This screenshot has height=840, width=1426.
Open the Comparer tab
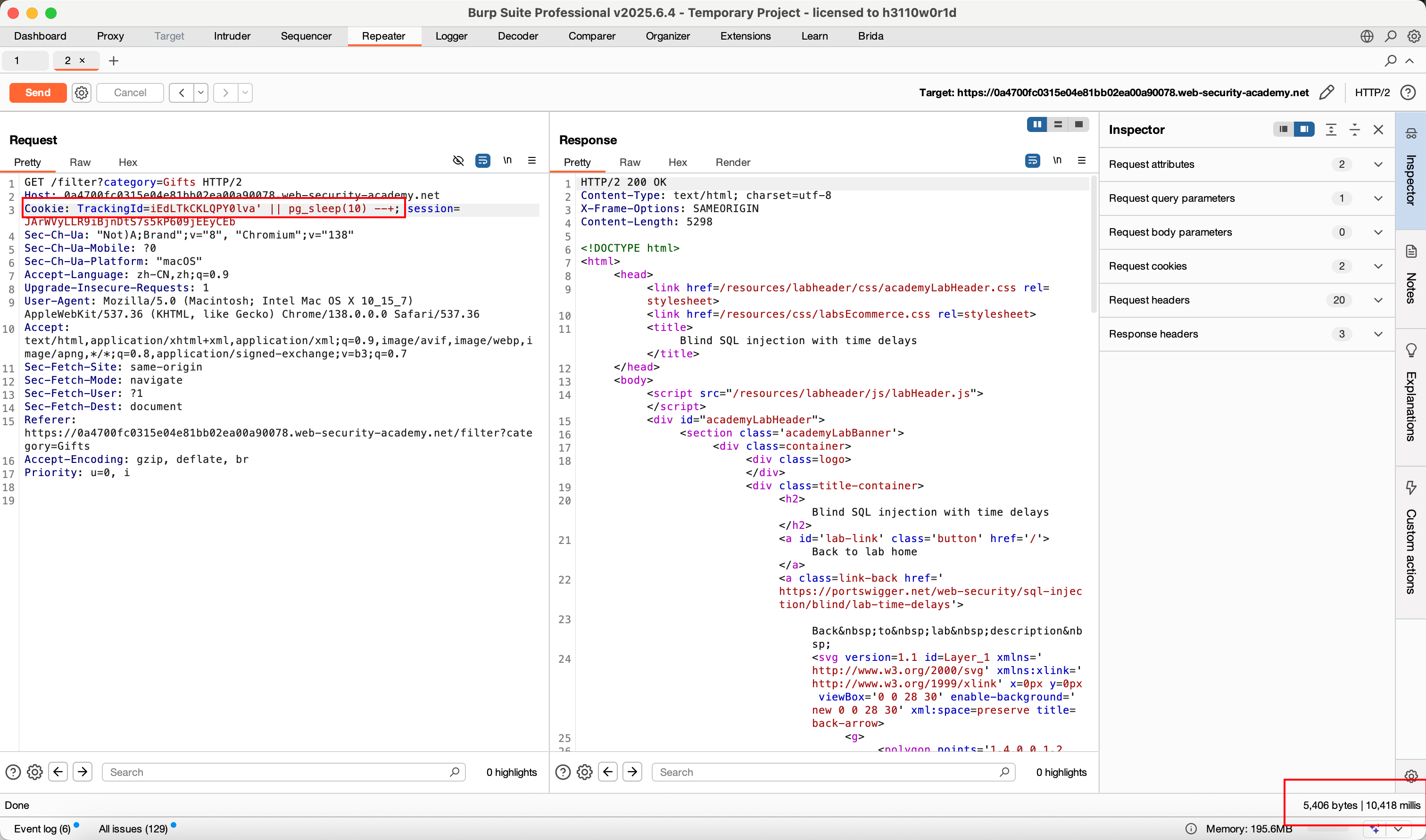[592, 36]
